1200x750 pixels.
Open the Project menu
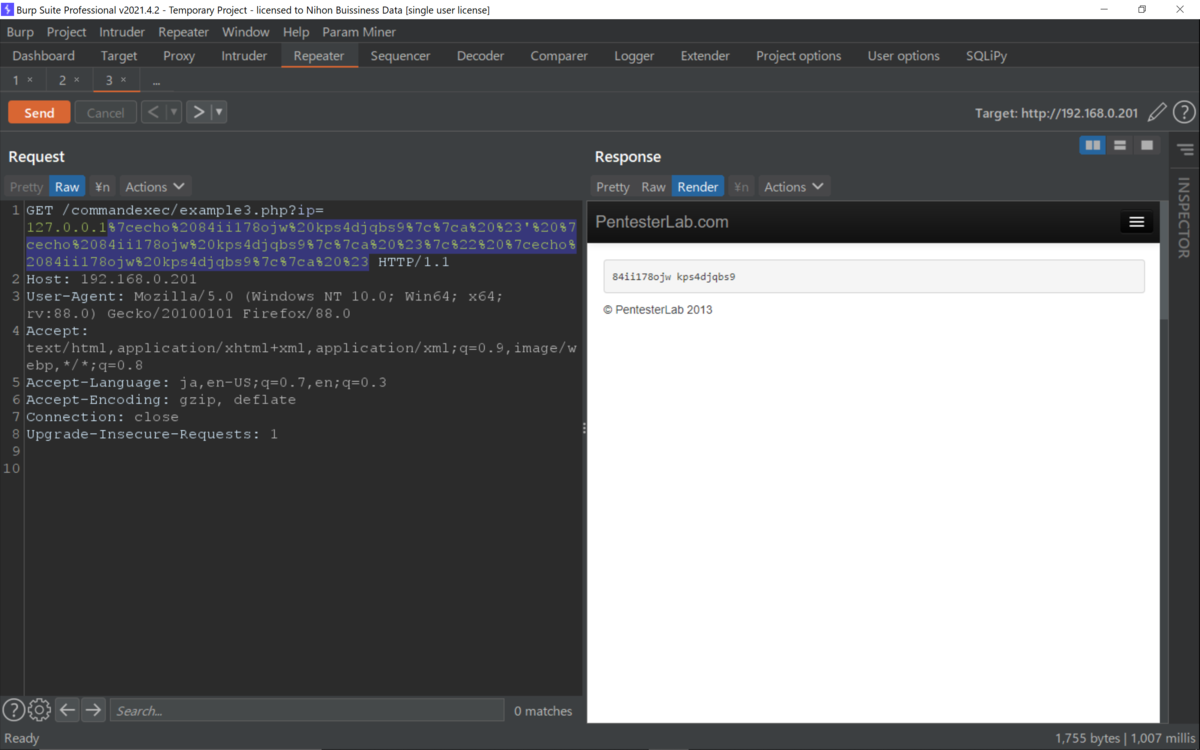click(x=67, y=32)
